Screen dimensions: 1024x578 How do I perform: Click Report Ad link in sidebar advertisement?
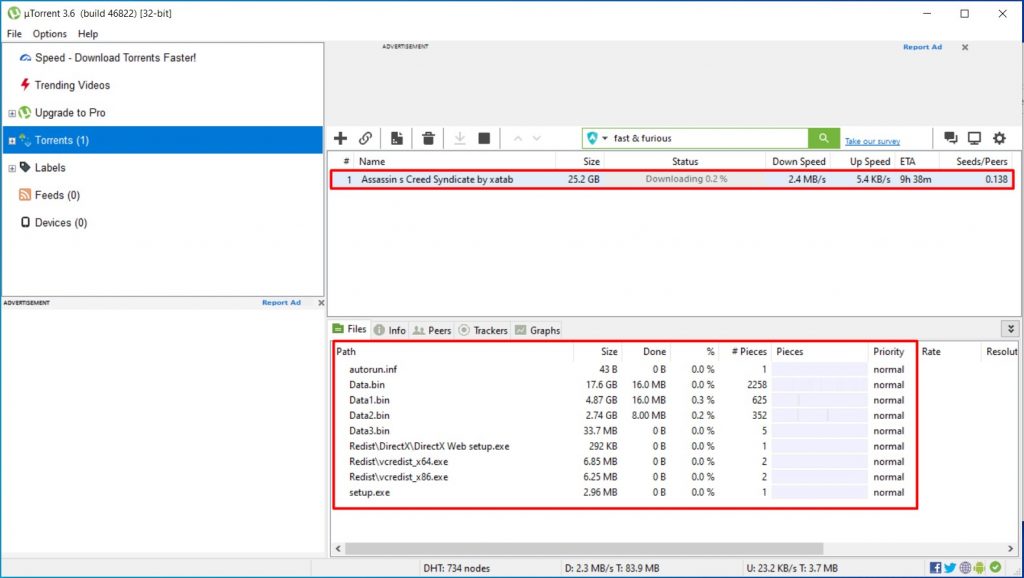pyautogui.click(x=281, y=302)
